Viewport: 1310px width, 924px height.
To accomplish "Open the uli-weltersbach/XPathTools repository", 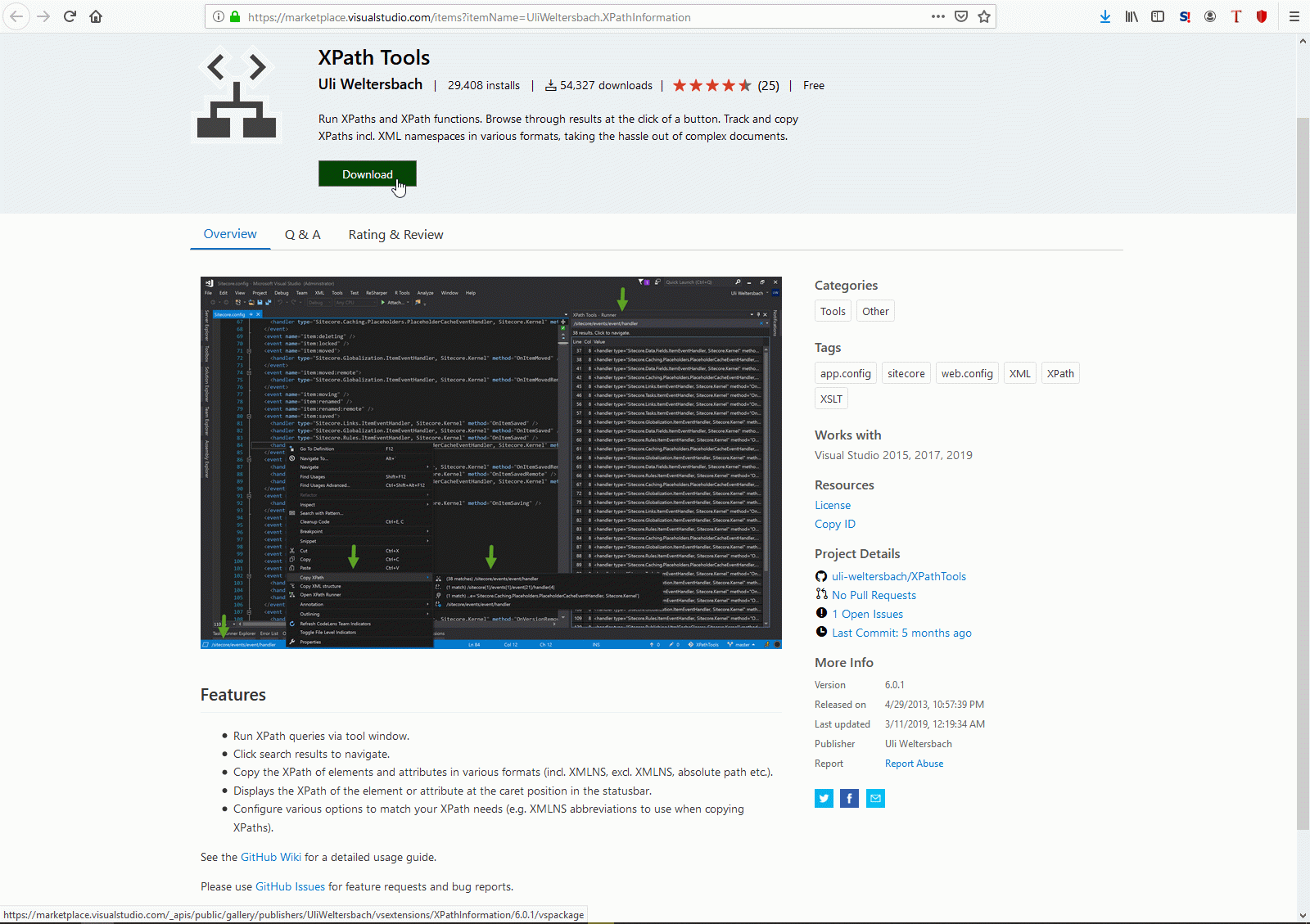I will 899,576.
